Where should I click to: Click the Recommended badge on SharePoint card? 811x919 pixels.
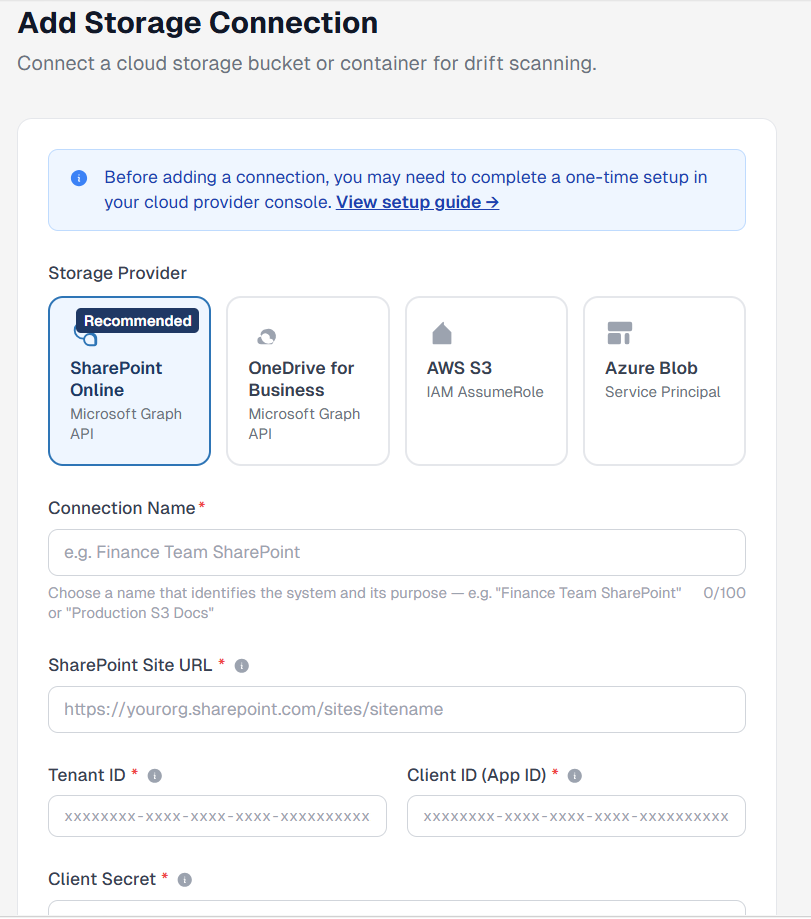(x=138, y=321)
